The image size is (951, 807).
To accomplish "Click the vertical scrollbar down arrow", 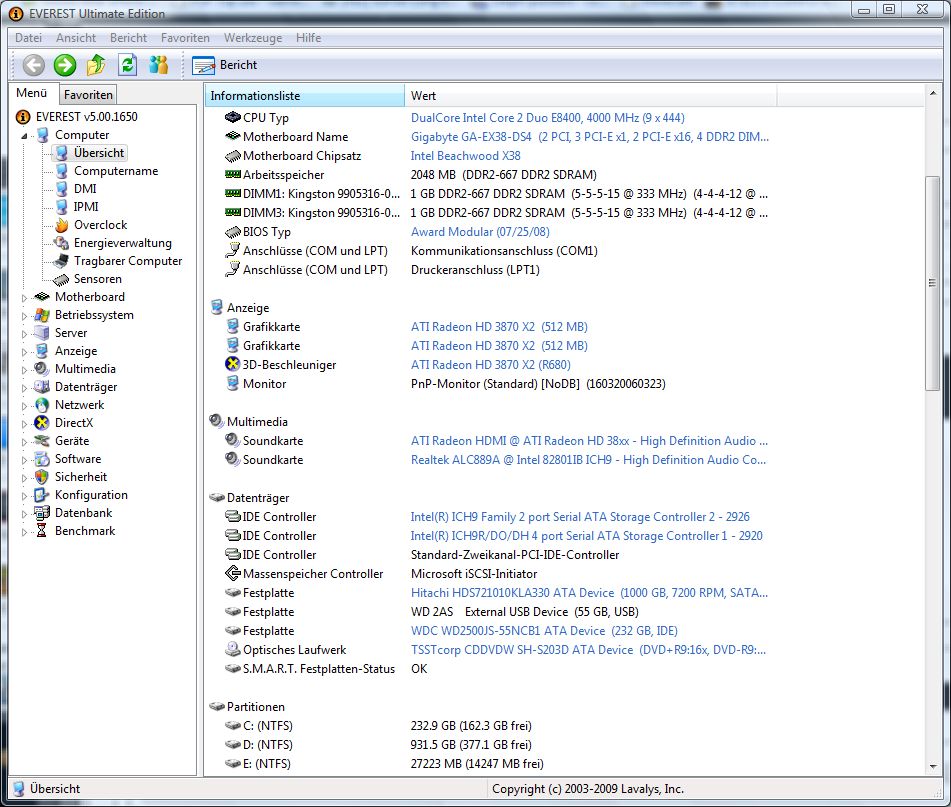I will pos(934,767).
